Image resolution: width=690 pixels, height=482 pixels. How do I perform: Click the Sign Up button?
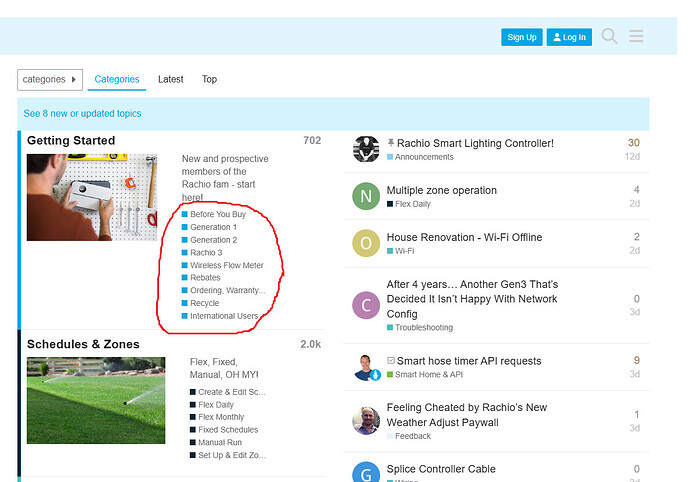(x=521, y=37)
